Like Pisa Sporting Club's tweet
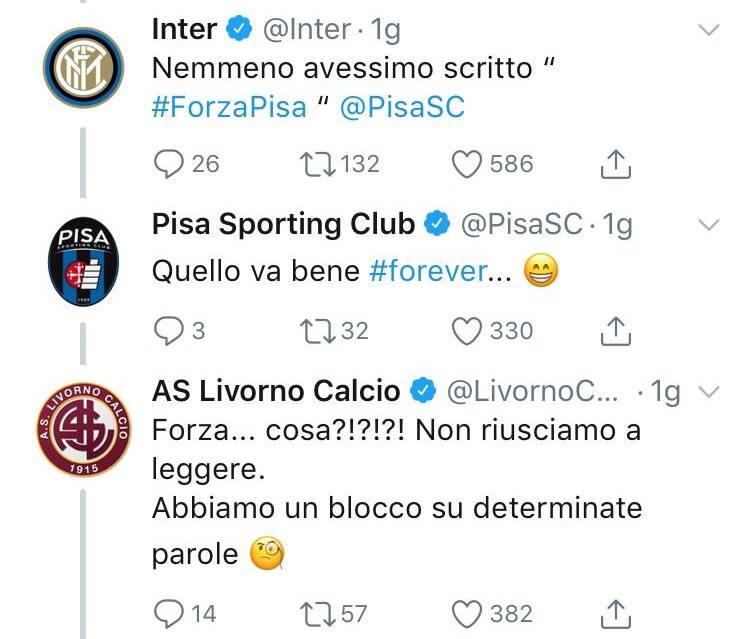Screen dimensions: 750x639 pyautogui.click(x=468, y=331)
